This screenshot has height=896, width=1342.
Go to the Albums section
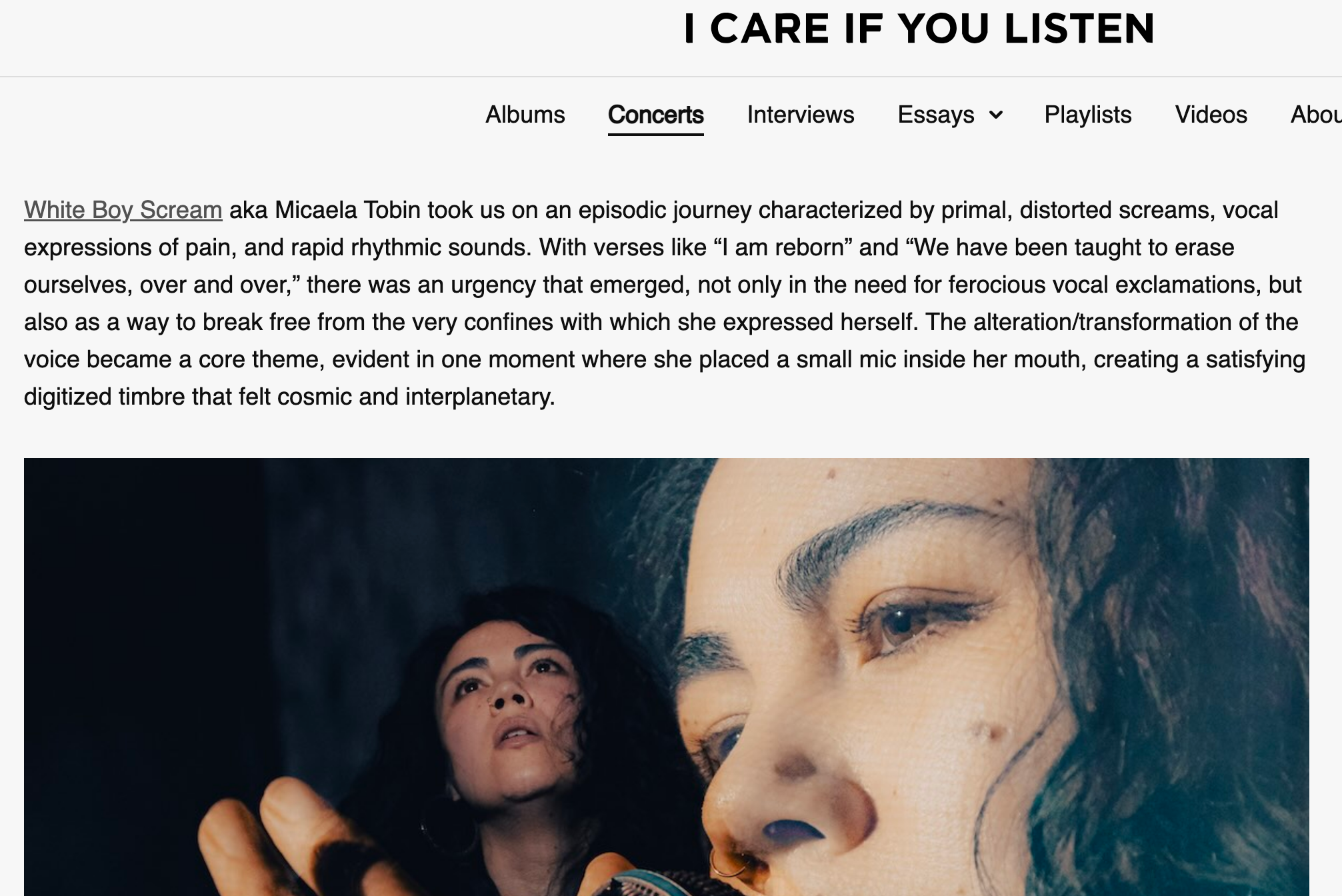pos(525,115)
